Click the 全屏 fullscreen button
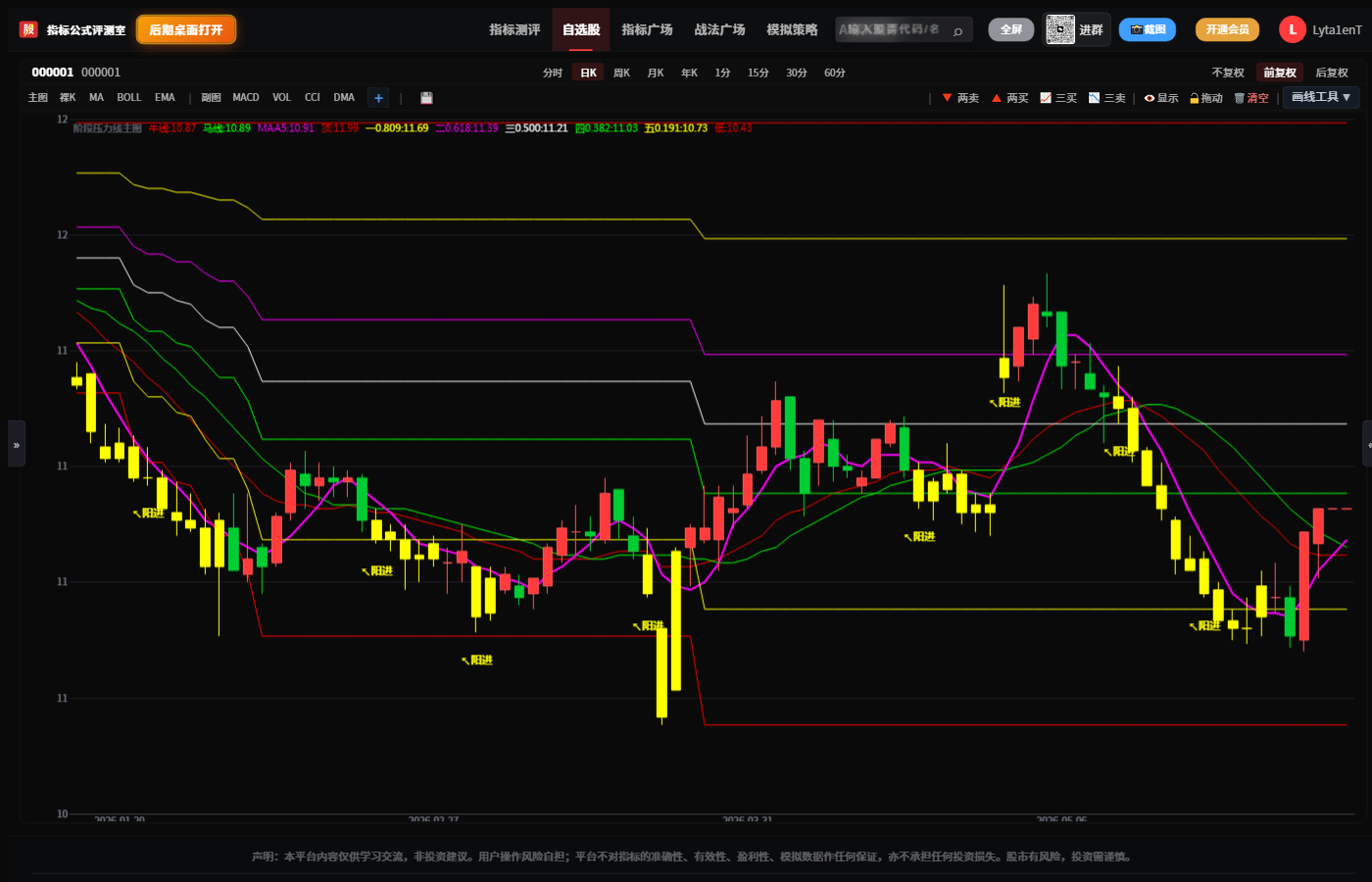 (1011, 29)
